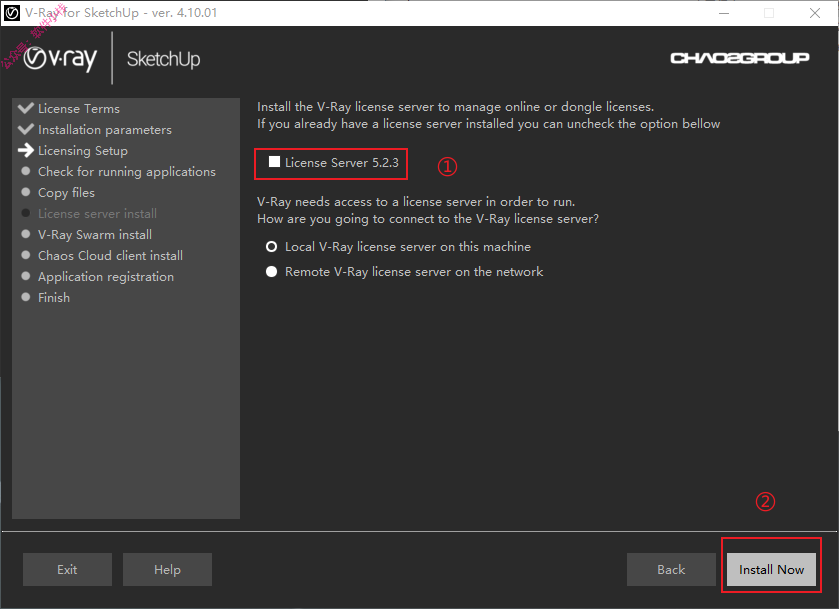Click the 'V-Ray needs access to a license server' line
The height and width of the screenshot is (609, 839).
point(416,202)
